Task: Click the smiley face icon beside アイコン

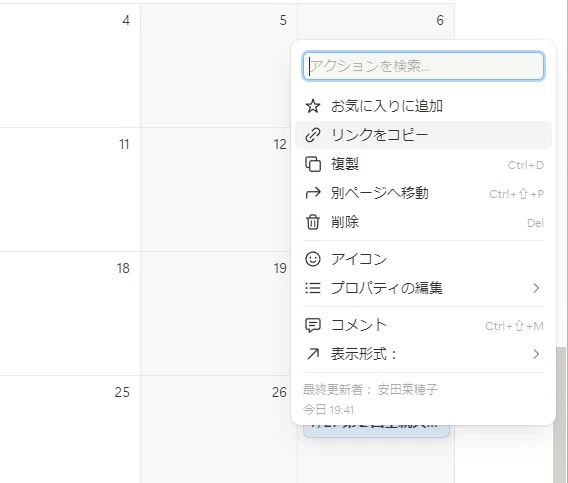Action: point(313,259)
